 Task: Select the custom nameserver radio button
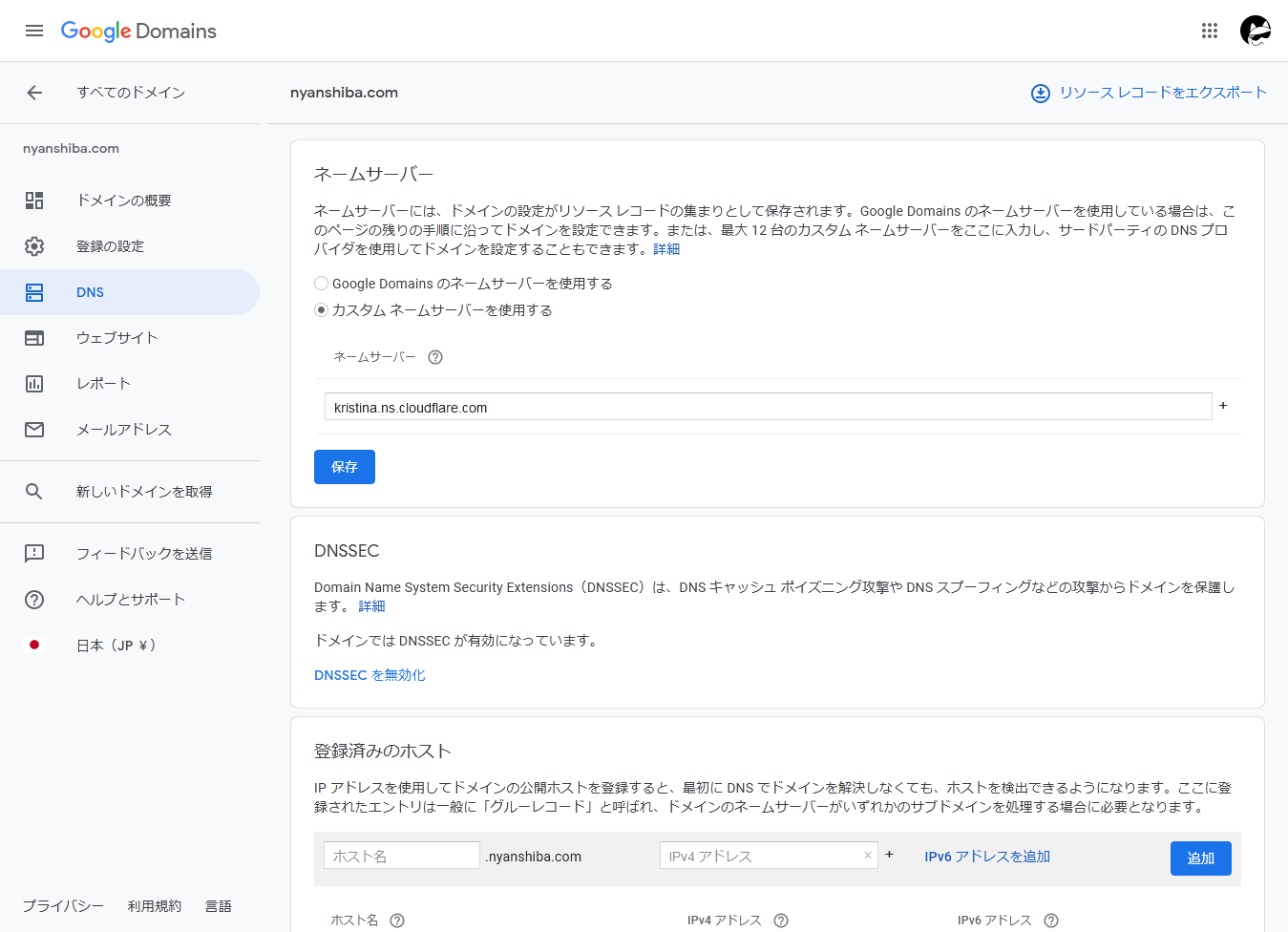pos(321,309)
